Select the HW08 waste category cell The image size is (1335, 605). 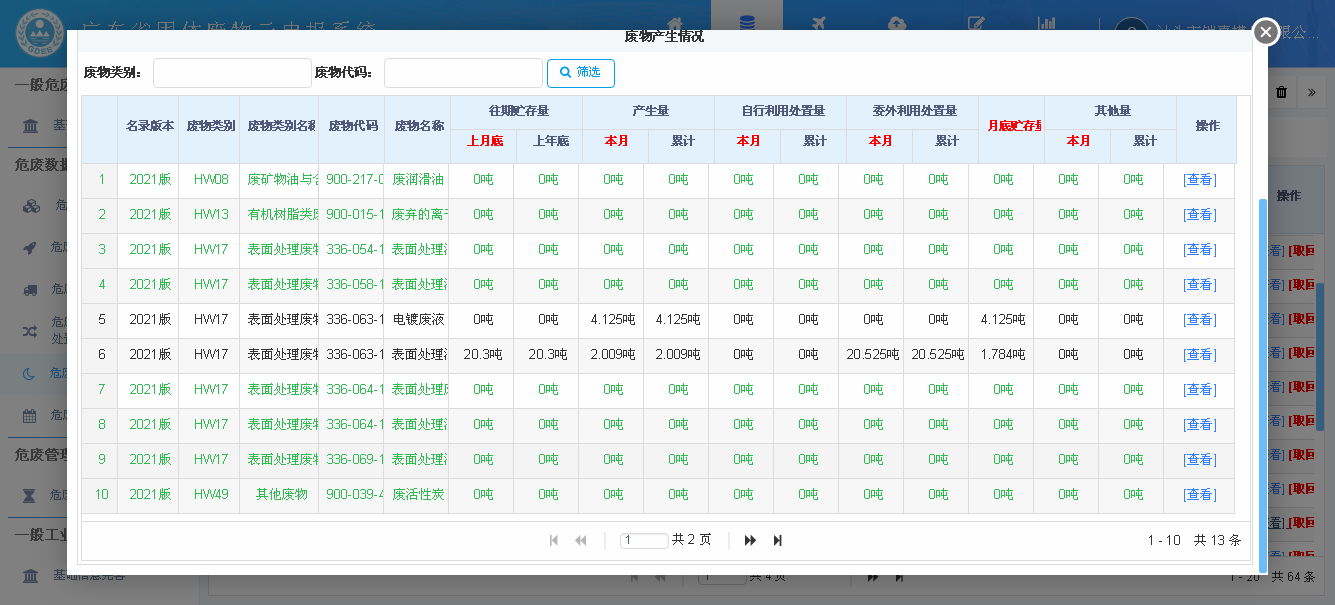(211, 180)
